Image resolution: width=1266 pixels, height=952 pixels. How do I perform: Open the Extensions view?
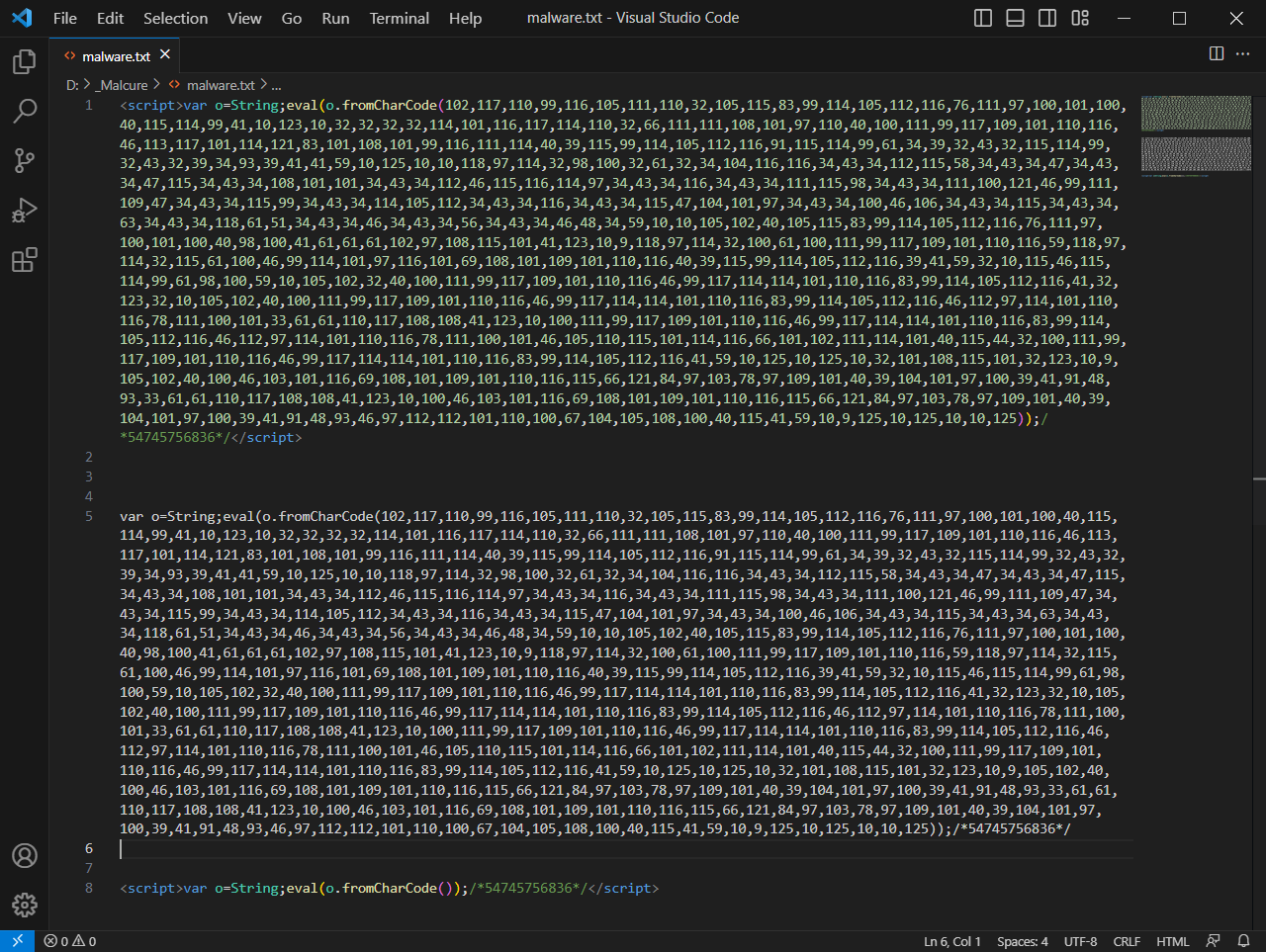coord(25,260)
